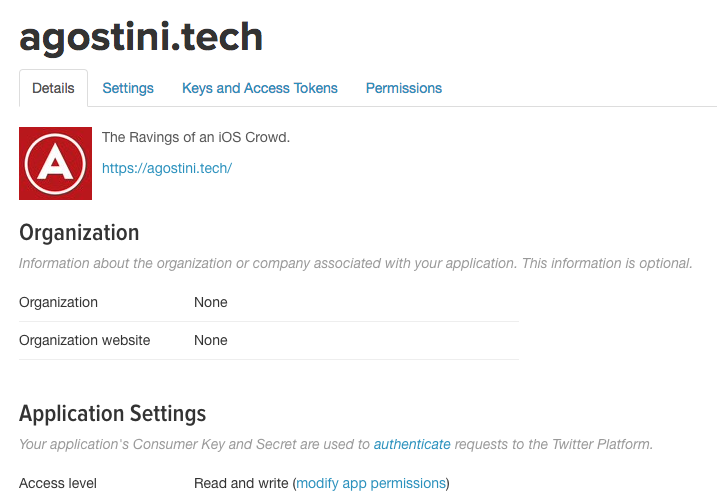Click the Application Settings heading
717x502 pixels.
112,413
